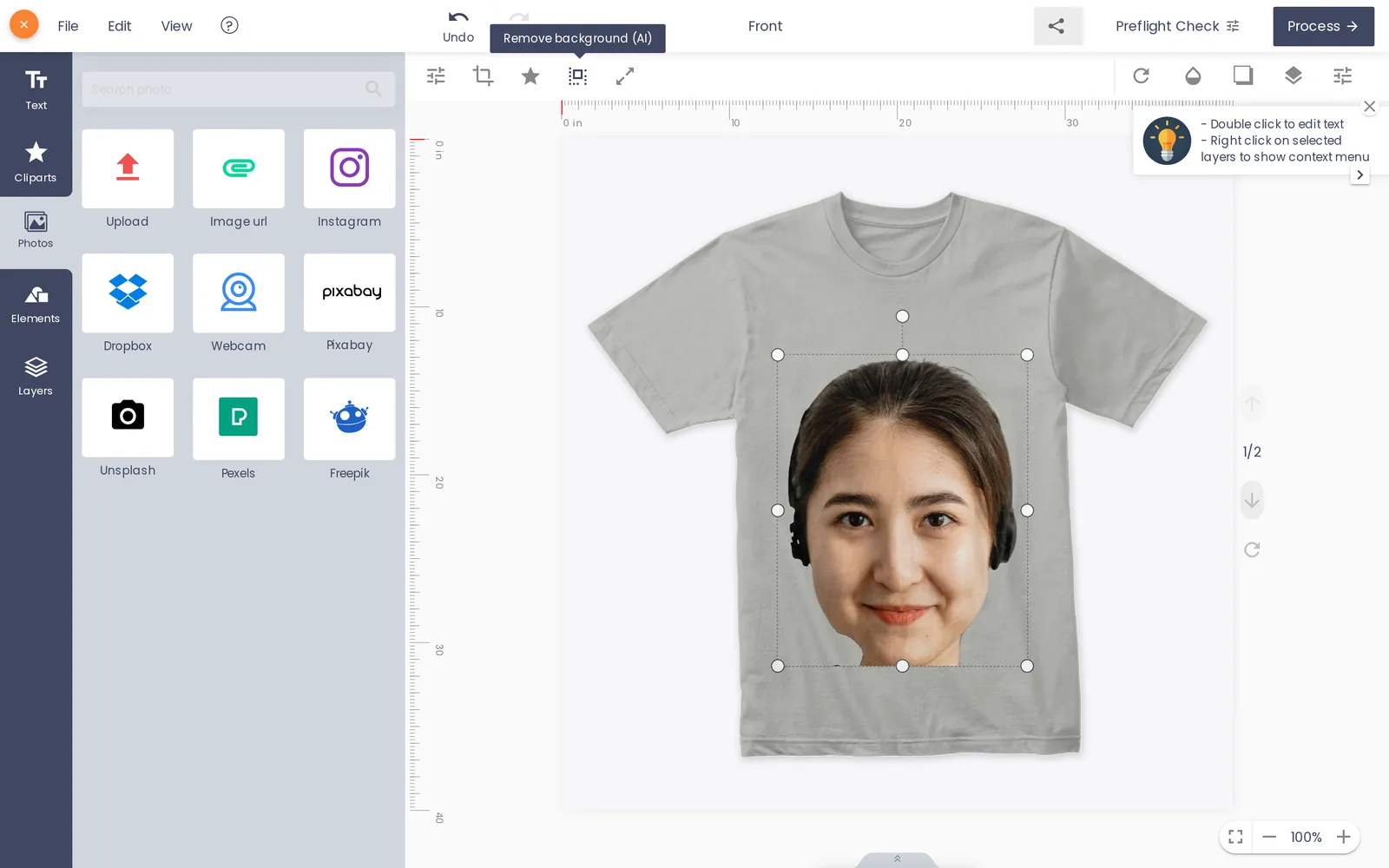The height and width of the screenshot is (868, 1389).
Task: Click the search magnifier icon
Action: pos(373,89)
